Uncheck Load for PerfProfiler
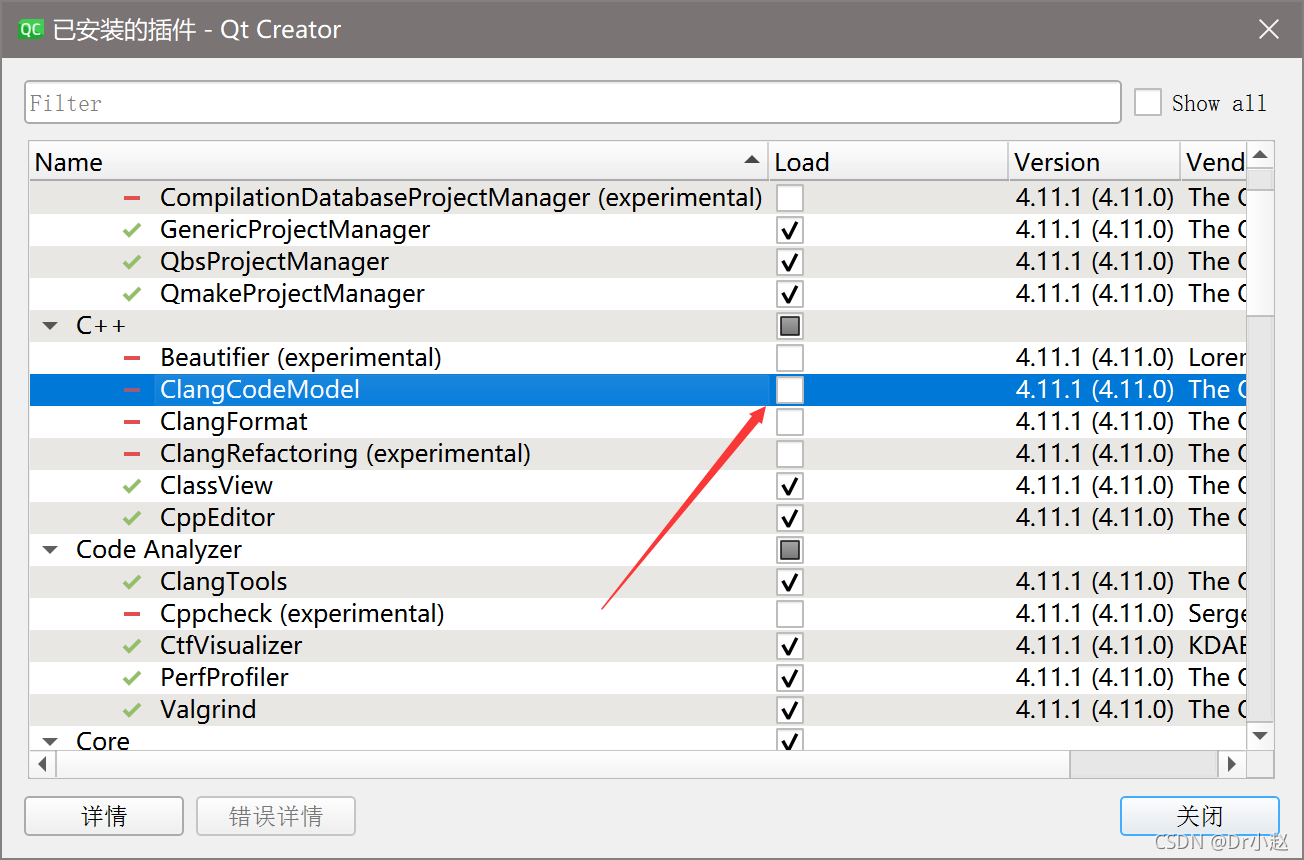 pyautogui.click(x=790, y=678)
